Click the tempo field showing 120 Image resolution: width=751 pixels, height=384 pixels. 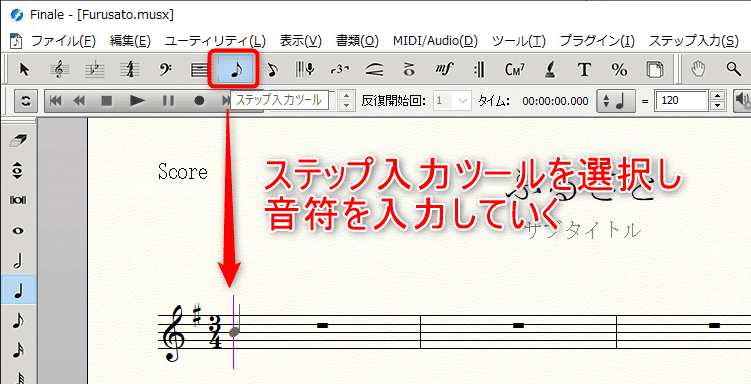[x=681, y=101]
